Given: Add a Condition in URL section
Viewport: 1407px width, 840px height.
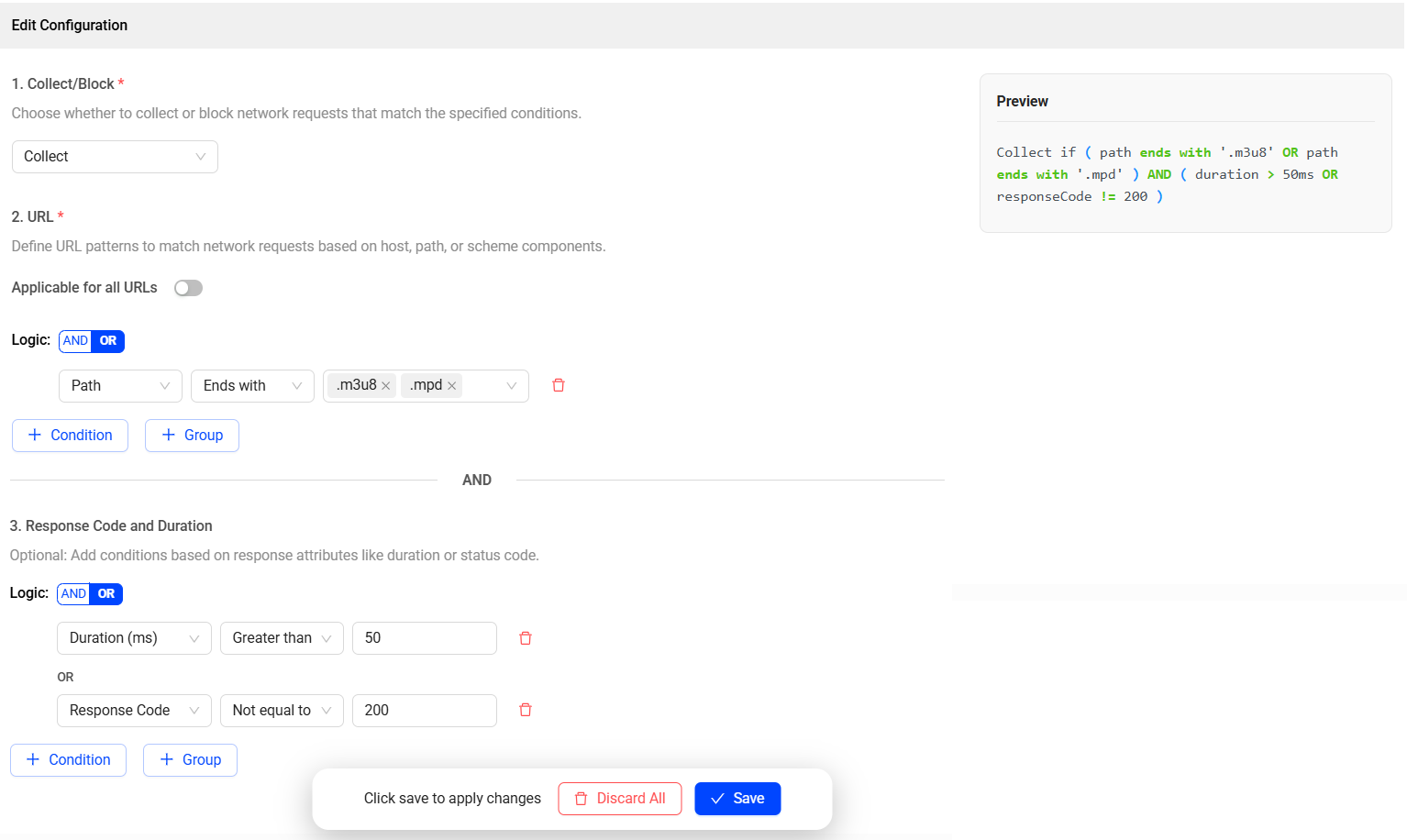Looking at the screenshot, I should tap(70, 436).
